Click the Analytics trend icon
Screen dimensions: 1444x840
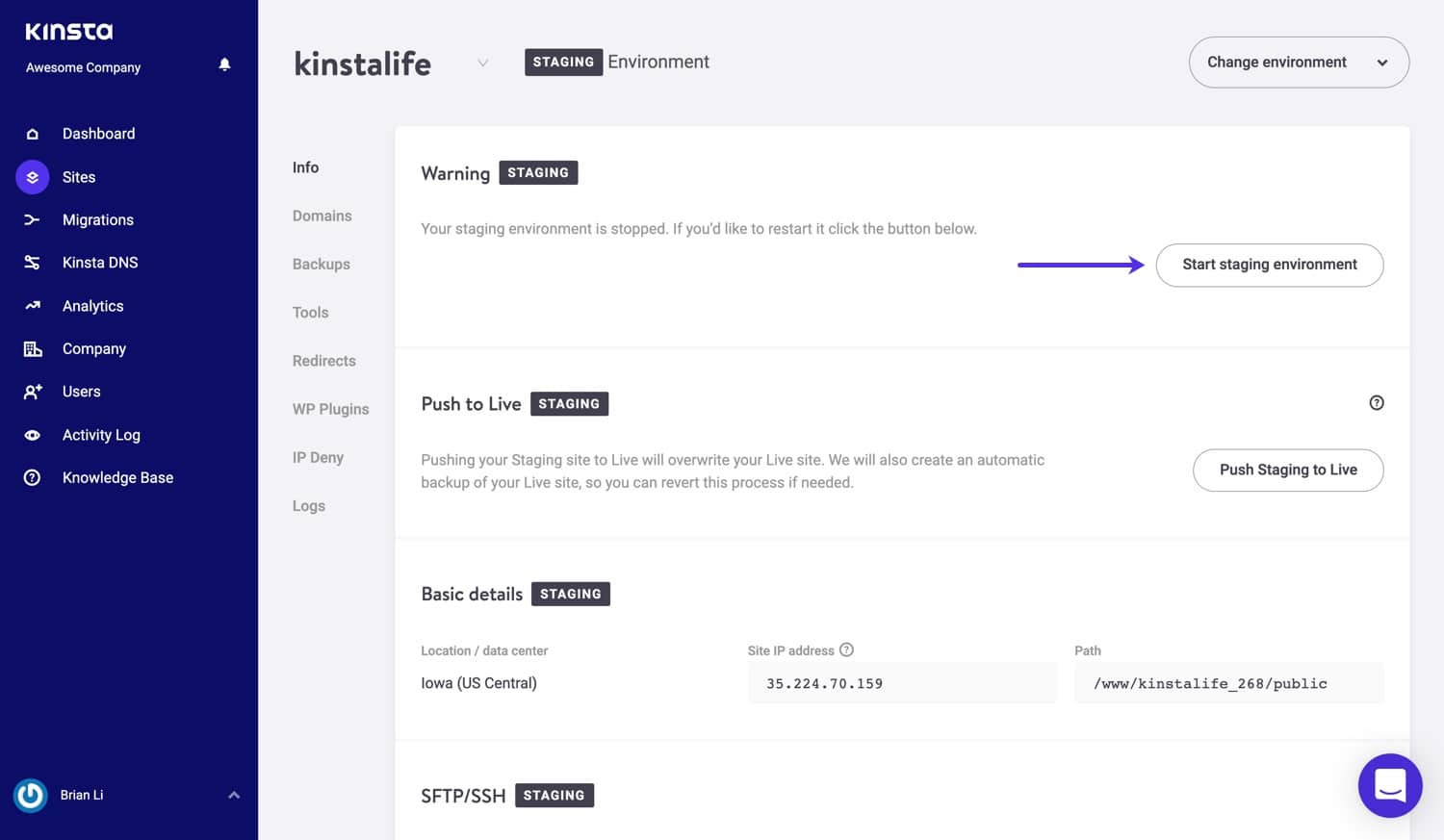click(33, 306)
